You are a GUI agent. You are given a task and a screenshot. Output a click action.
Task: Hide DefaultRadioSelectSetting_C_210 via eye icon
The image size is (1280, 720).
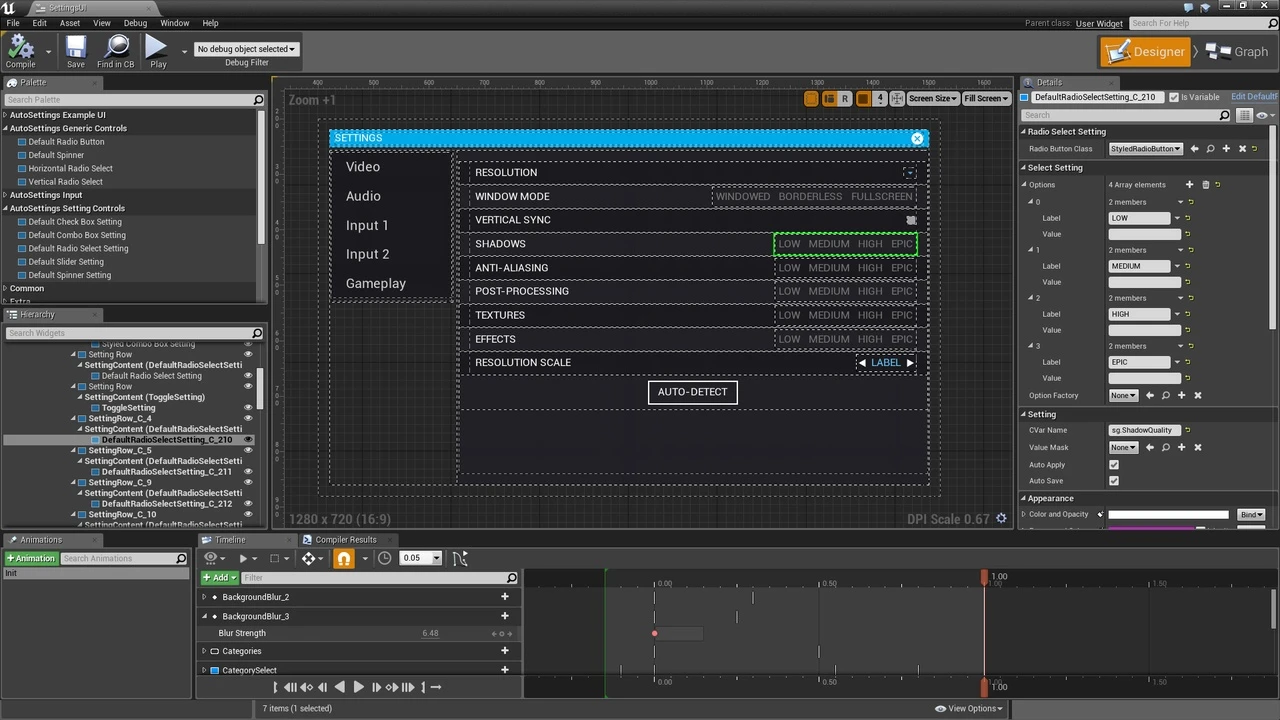coord(248,440)
